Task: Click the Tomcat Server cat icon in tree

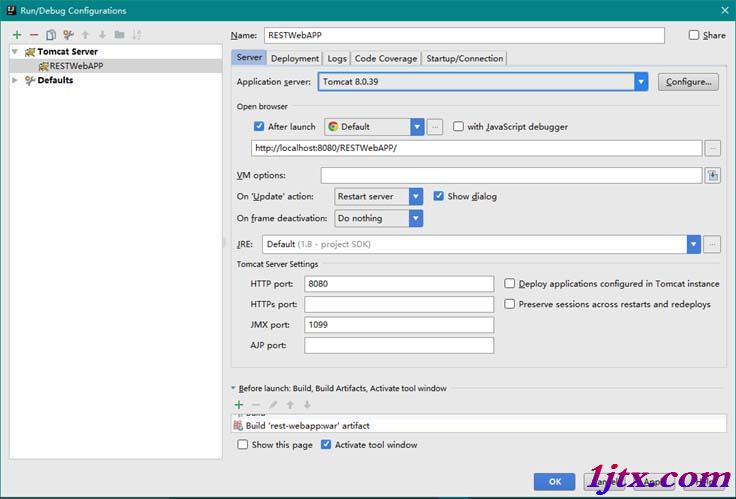Action: click(30, 52)
